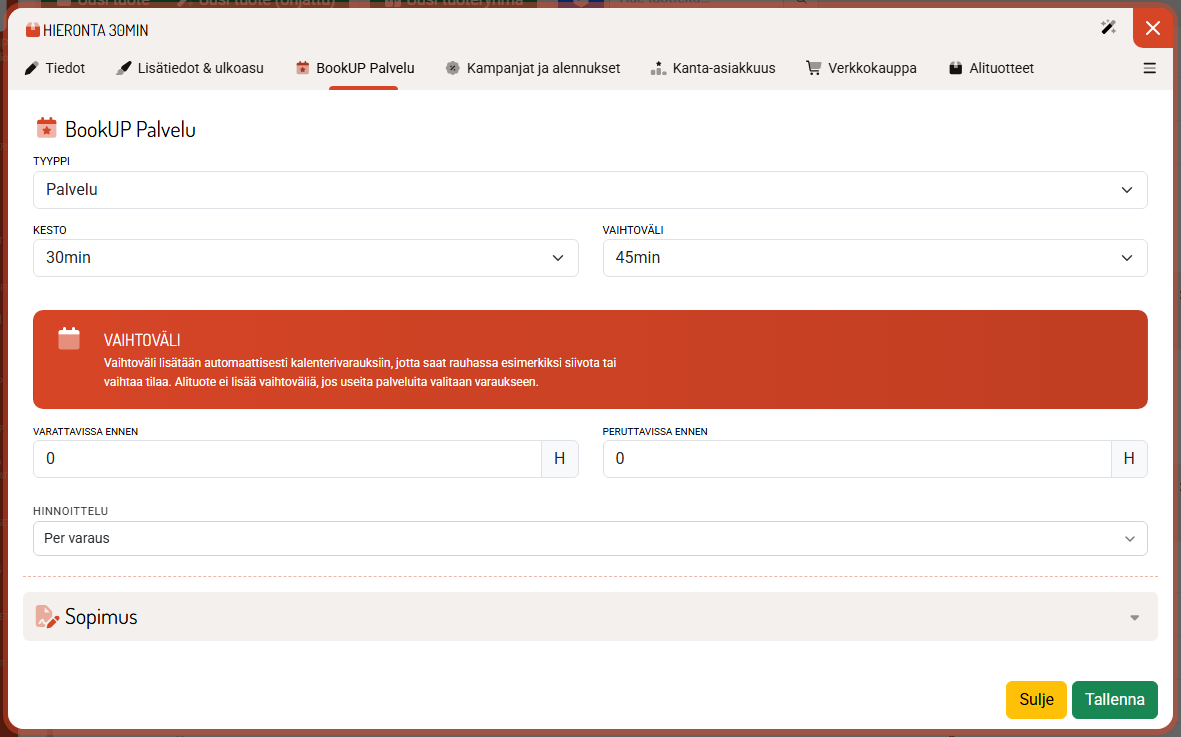Viewport: 1181px width, 737px height.
Task: Open the Hinnoittelu dropdown showing Per varaus
Action: 590,538
